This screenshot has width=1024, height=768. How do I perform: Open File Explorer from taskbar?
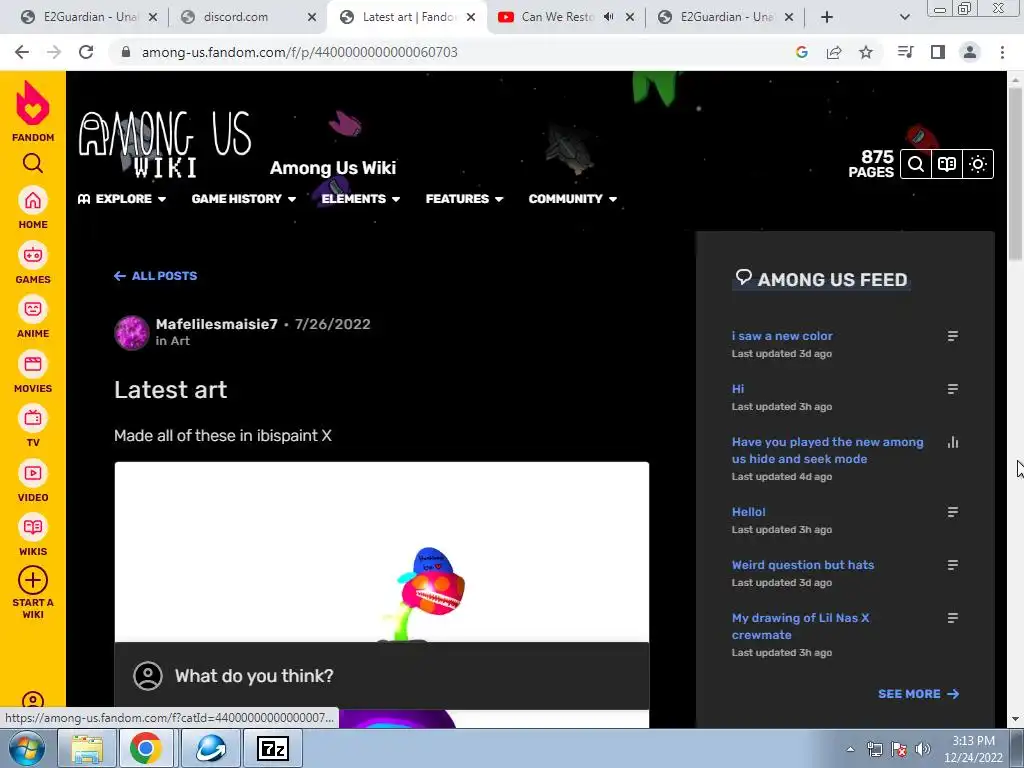coord(87,749)
